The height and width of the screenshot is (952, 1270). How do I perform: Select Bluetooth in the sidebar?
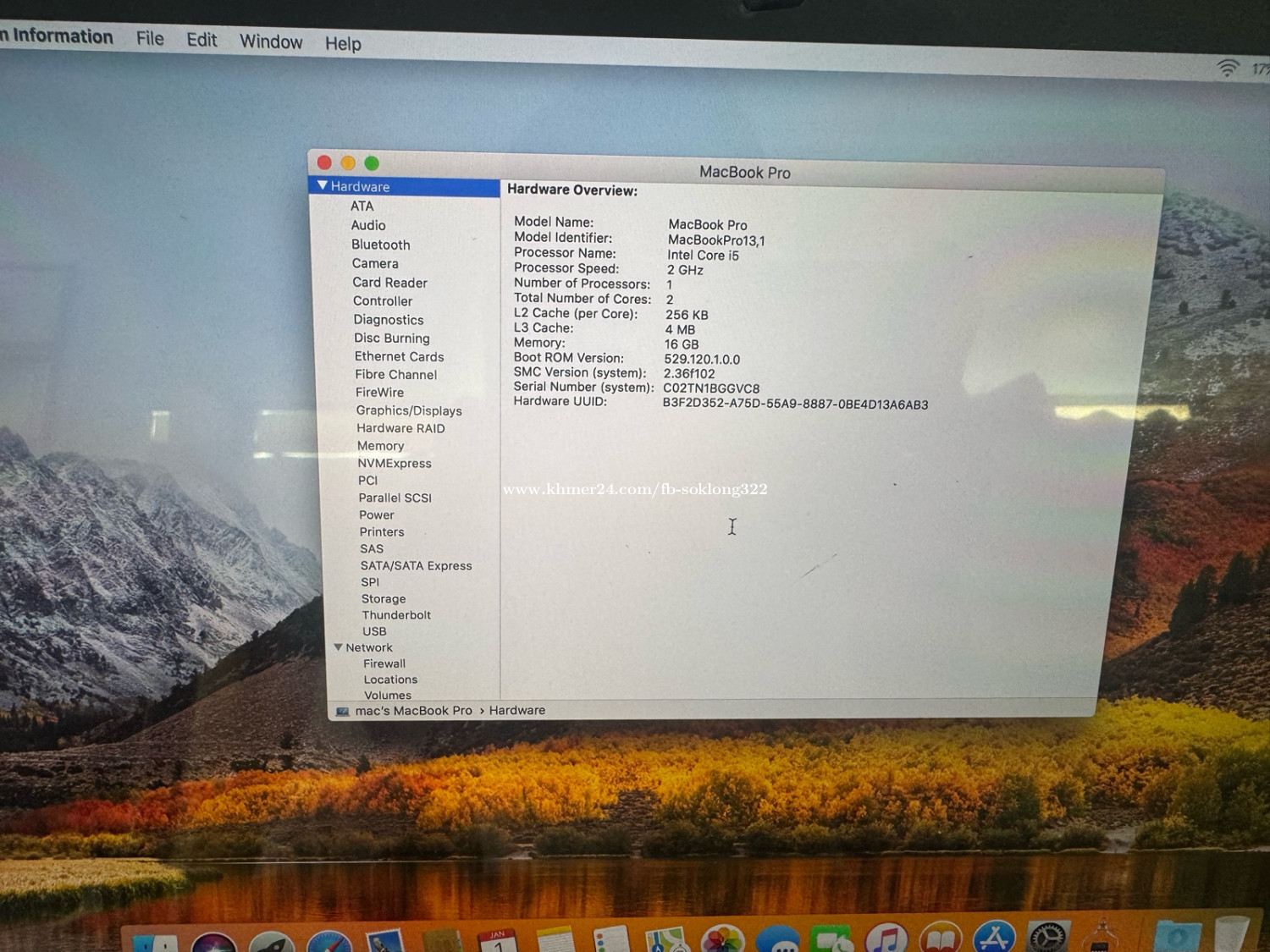pyautogui.click(x=381, y=245)
